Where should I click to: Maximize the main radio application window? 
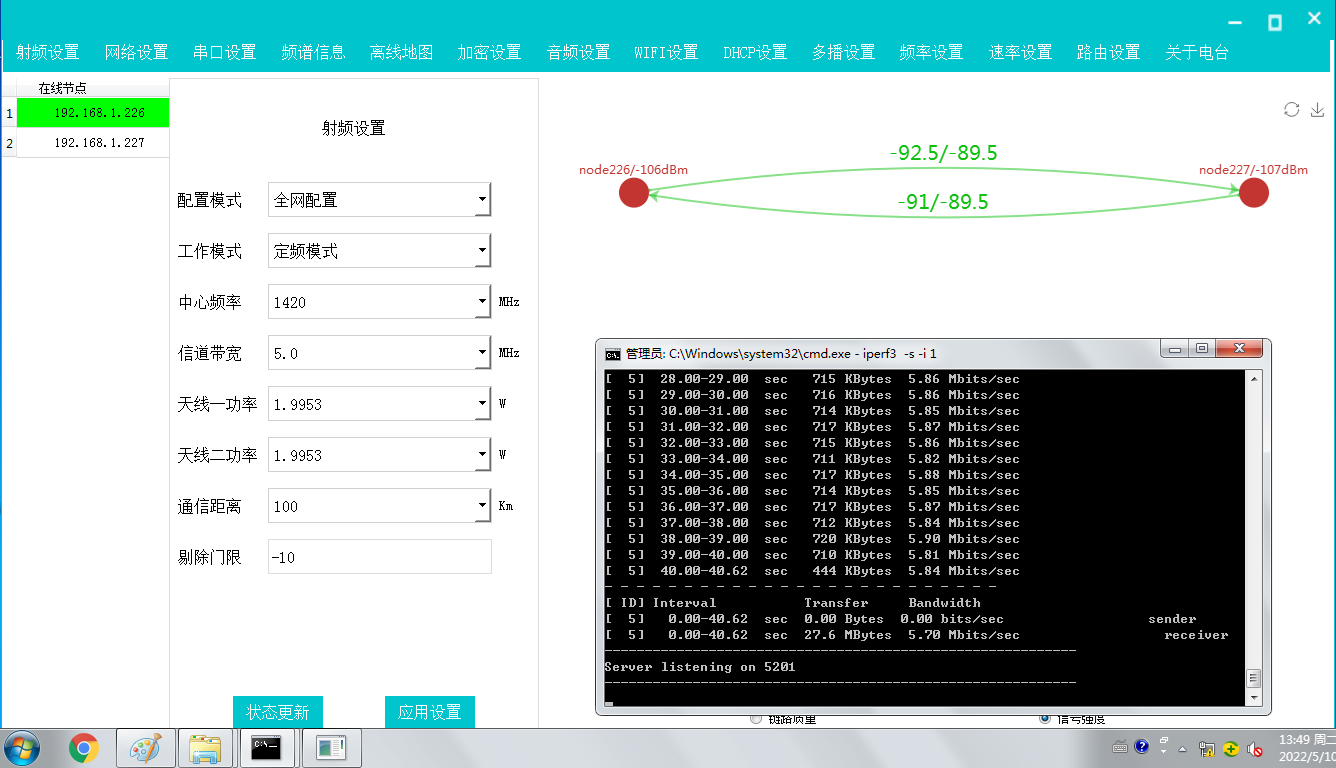pos(1275,22)
